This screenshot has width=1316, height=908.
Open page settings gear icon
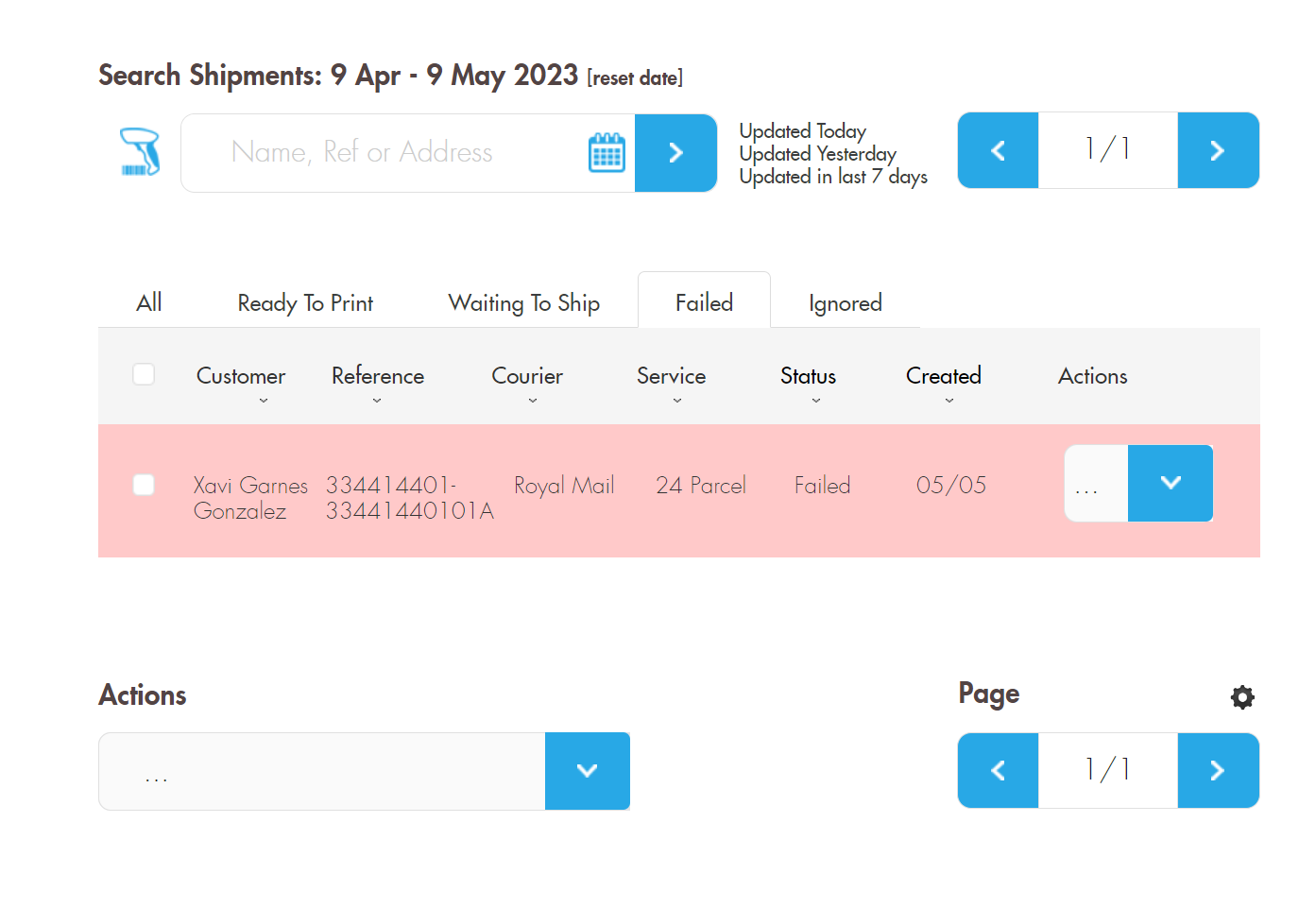(x=1242, y=697)
